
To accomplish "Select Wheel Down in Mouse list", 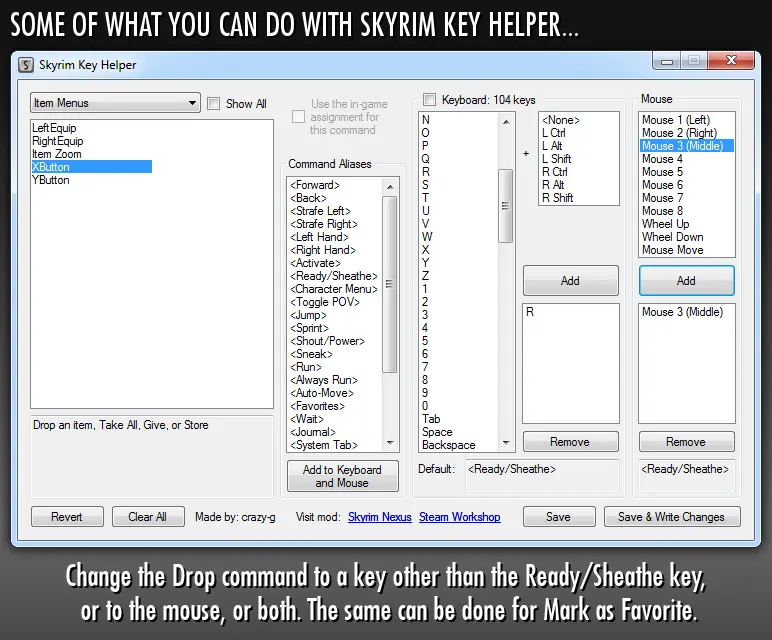I will coord(673,237).
